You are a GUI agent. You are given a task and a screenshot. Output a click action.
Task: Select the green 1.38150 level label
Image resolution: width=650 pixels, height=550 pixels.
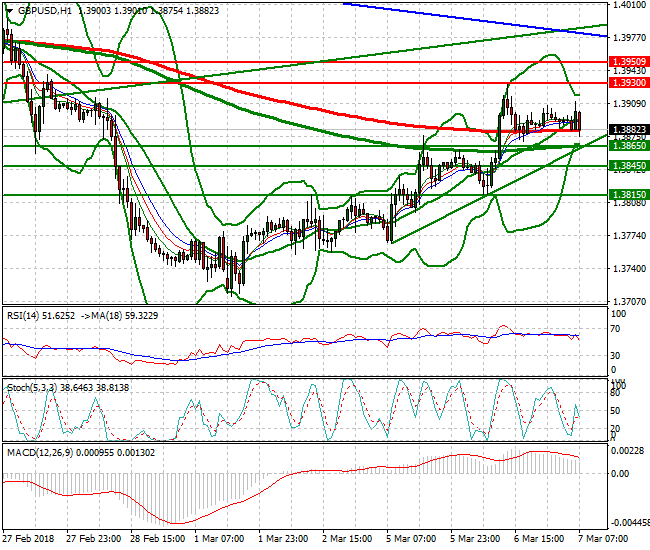click(629, 194)
